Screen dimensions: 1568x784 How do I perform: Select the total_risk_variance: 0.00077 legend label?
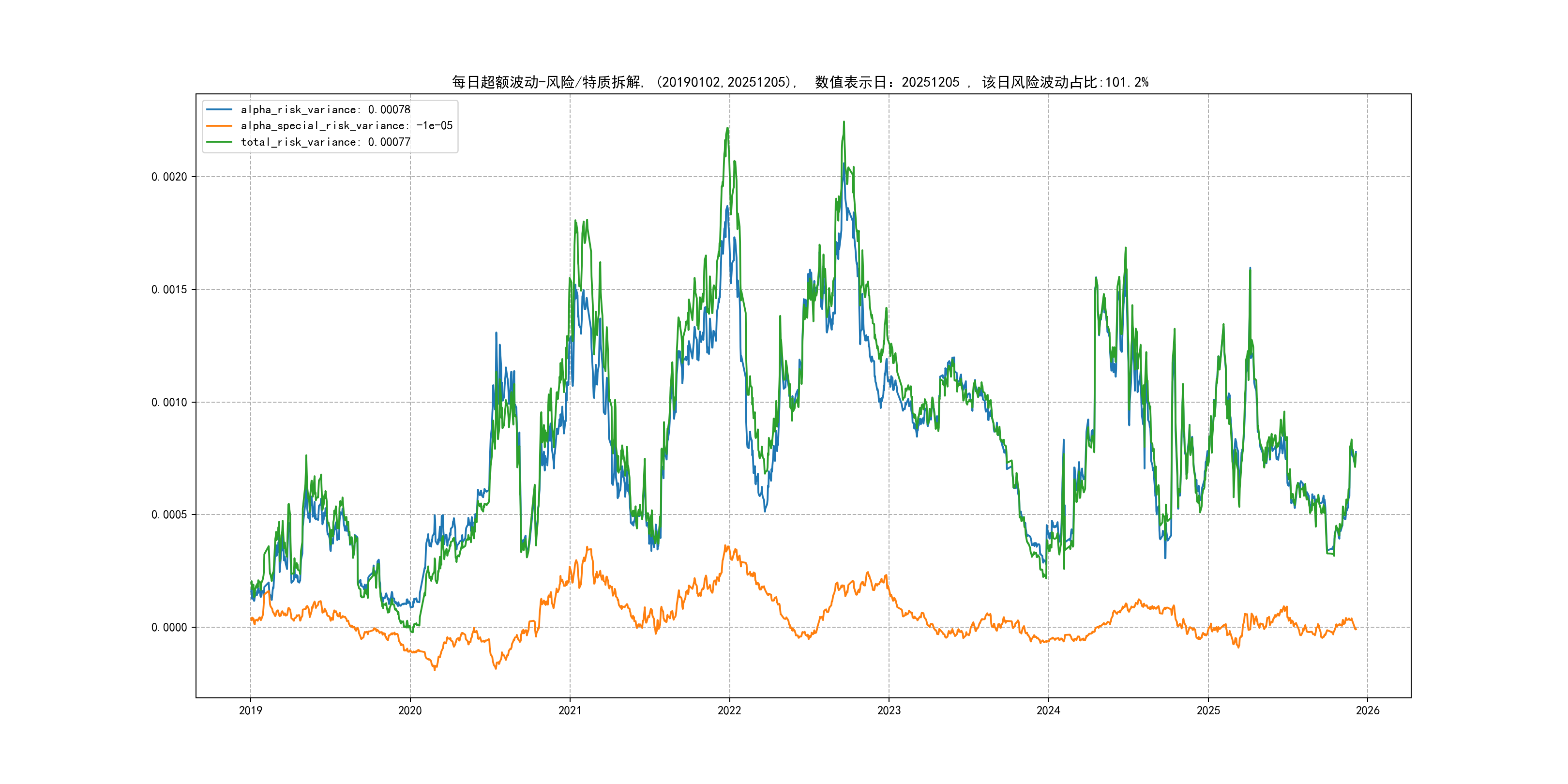pos(325,142)
